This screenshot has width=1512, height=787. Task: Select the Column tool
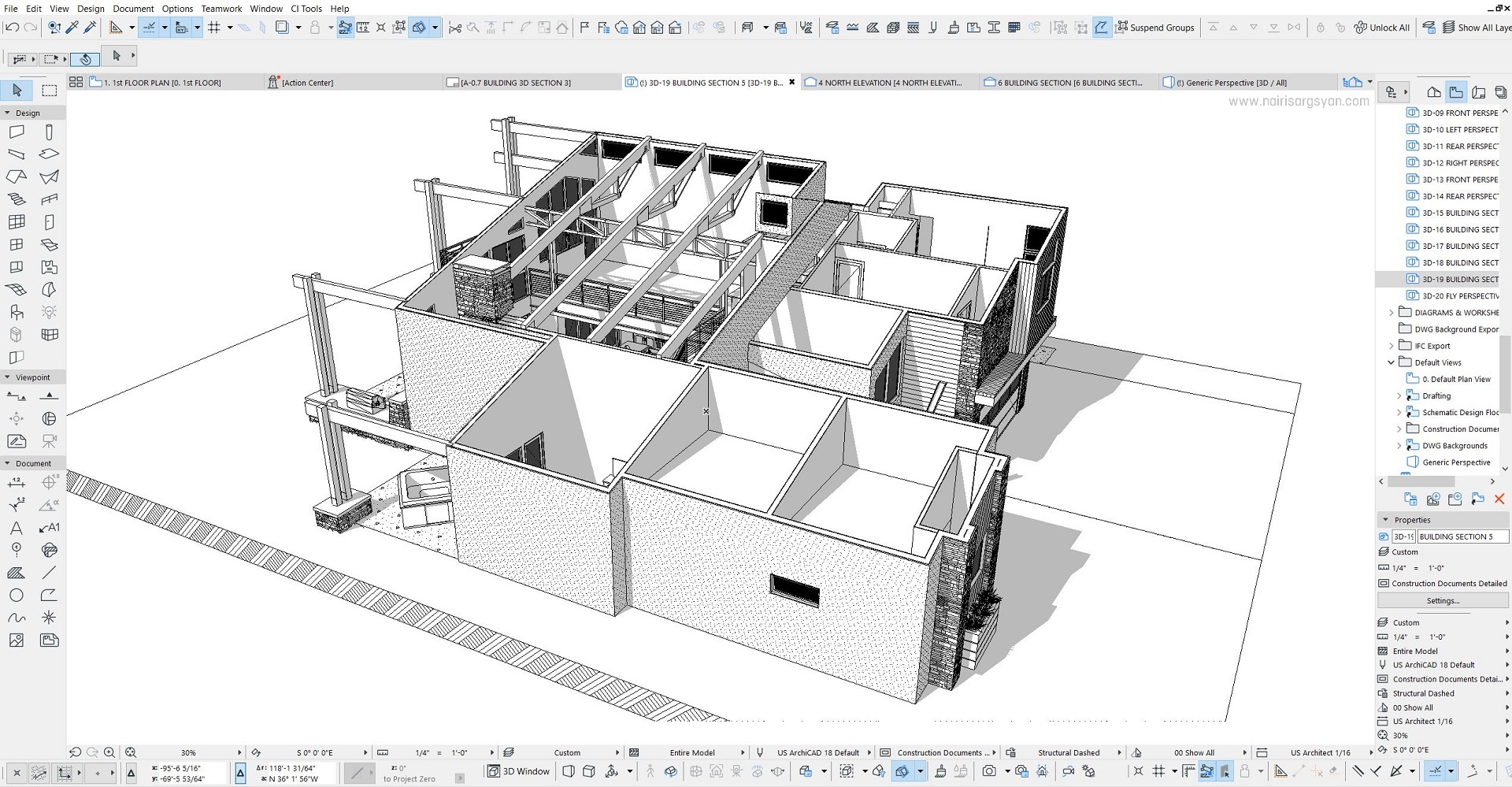[49, 132]
